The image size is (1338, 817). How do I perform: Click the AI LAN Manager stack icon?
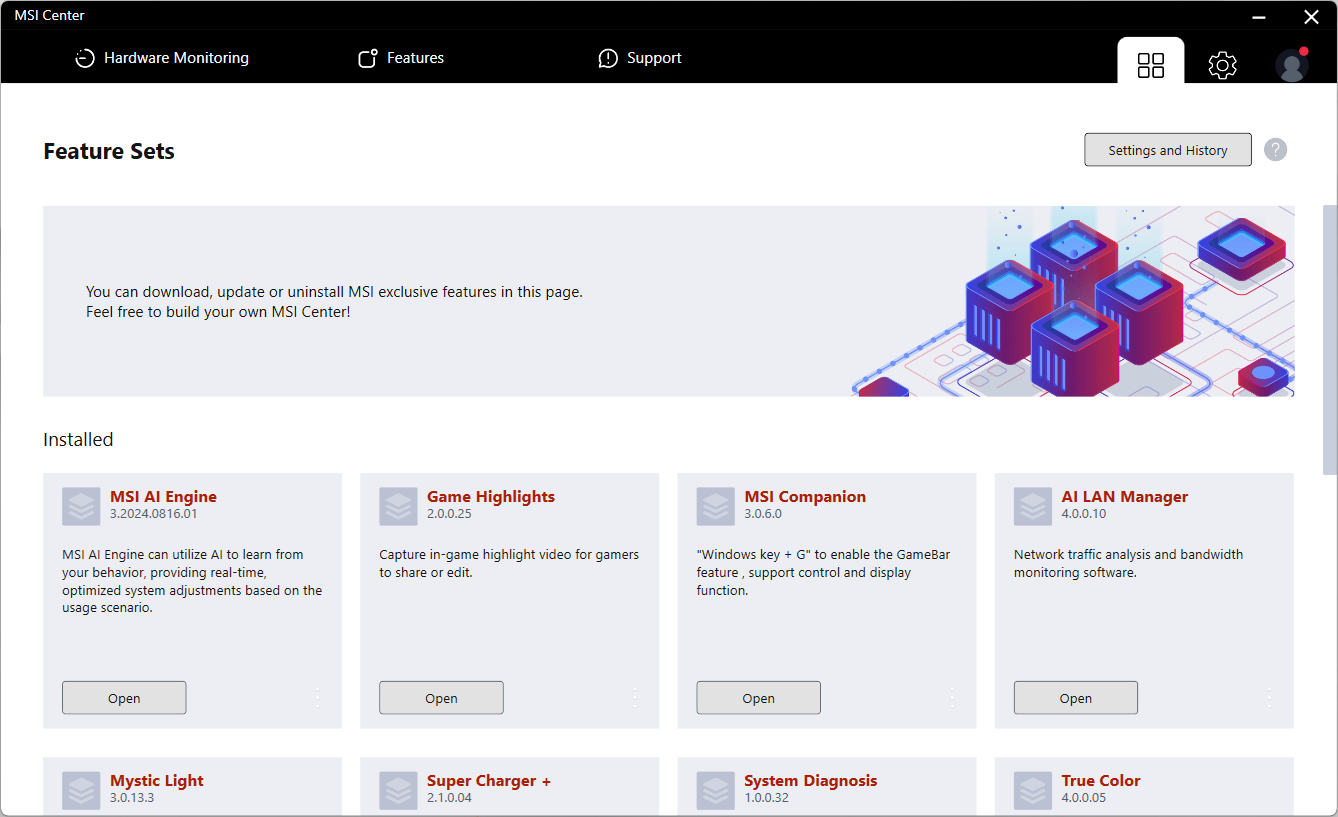click(x=1033, y=506)
